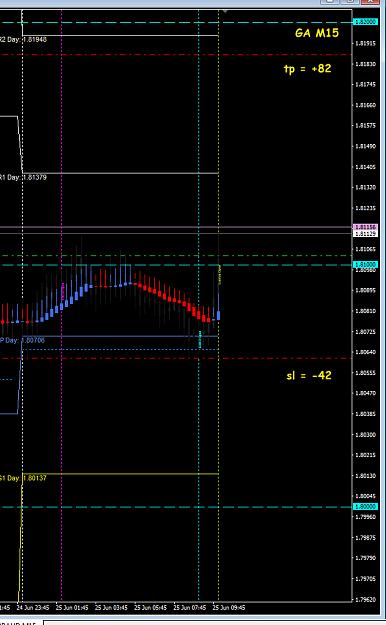386x625 pixels.
Task: Click the S1 Day: 1.80137 pivot label
Action: 23,478
